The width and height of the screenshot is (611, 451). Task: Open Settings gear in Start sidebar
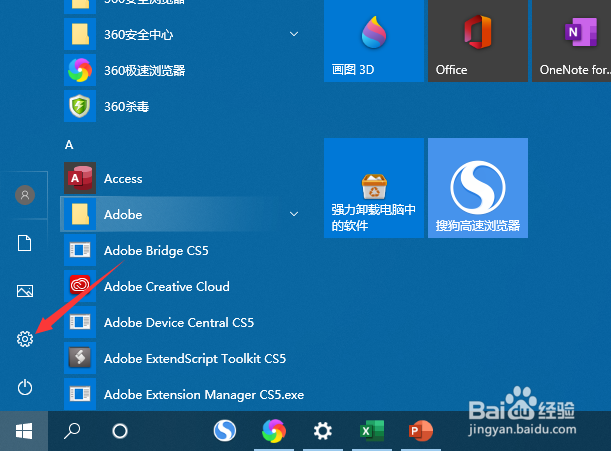click(x=25, y=339)
